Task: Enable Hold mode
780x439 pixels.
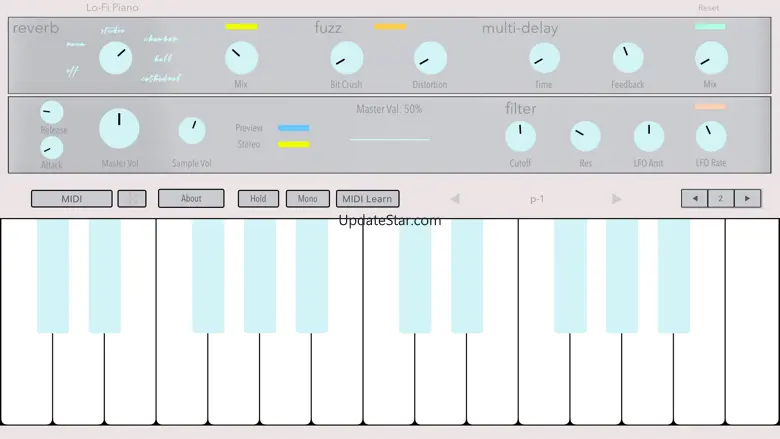Action: click(x=258, y=198)
